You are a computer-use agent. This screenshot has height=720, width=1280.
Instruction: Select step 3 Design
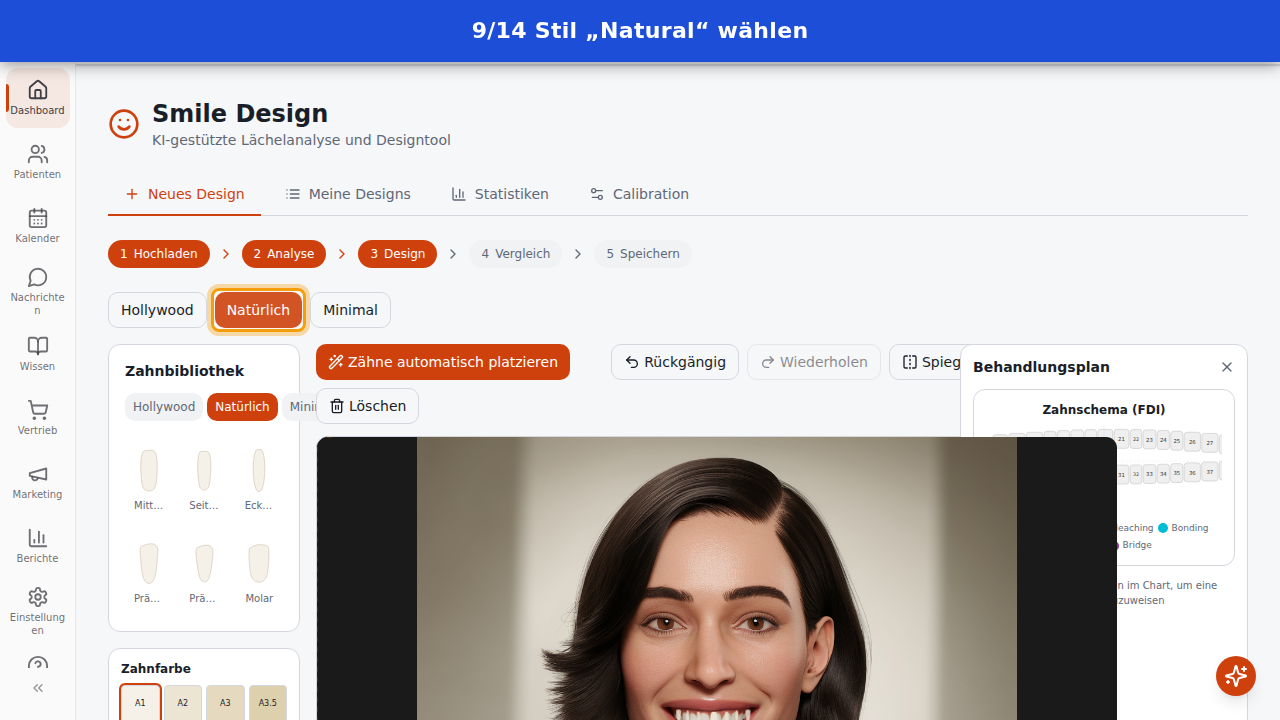(x=397, y=254)
